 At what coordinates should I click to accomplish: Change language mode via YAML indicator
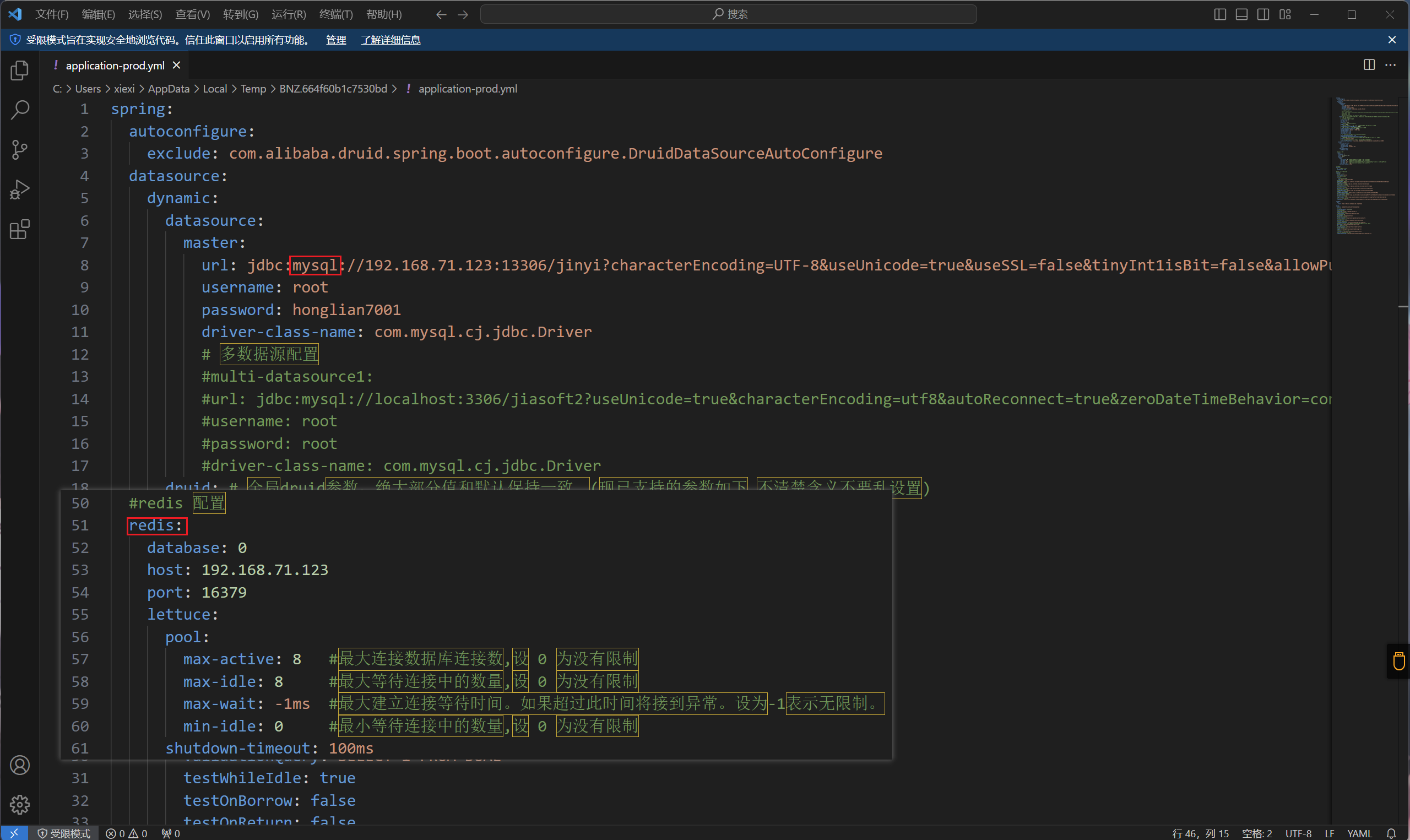click(x=1359, y=833)
